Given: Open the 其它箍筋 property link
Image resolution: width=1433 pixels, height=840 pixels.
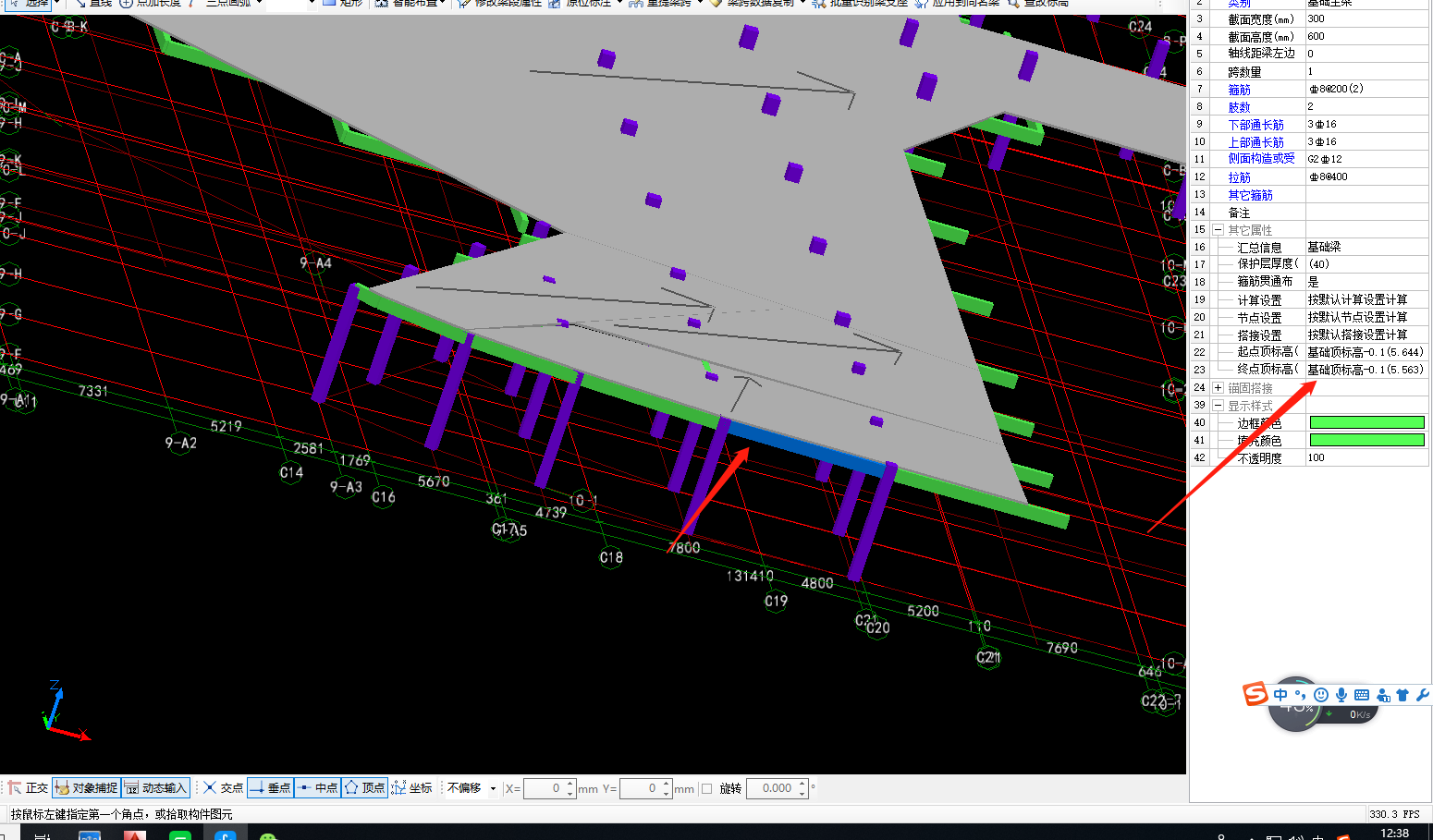Looking at the screenshot, I should click(x=1250, y=195).
